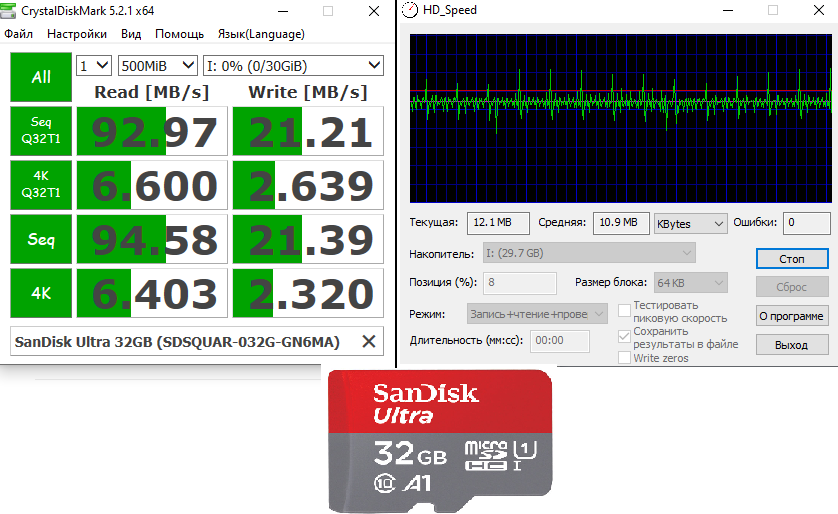Viewport: 838px width, 514px height.
Task: Open the Язык(Language) menu
Action: pos(261,33)
